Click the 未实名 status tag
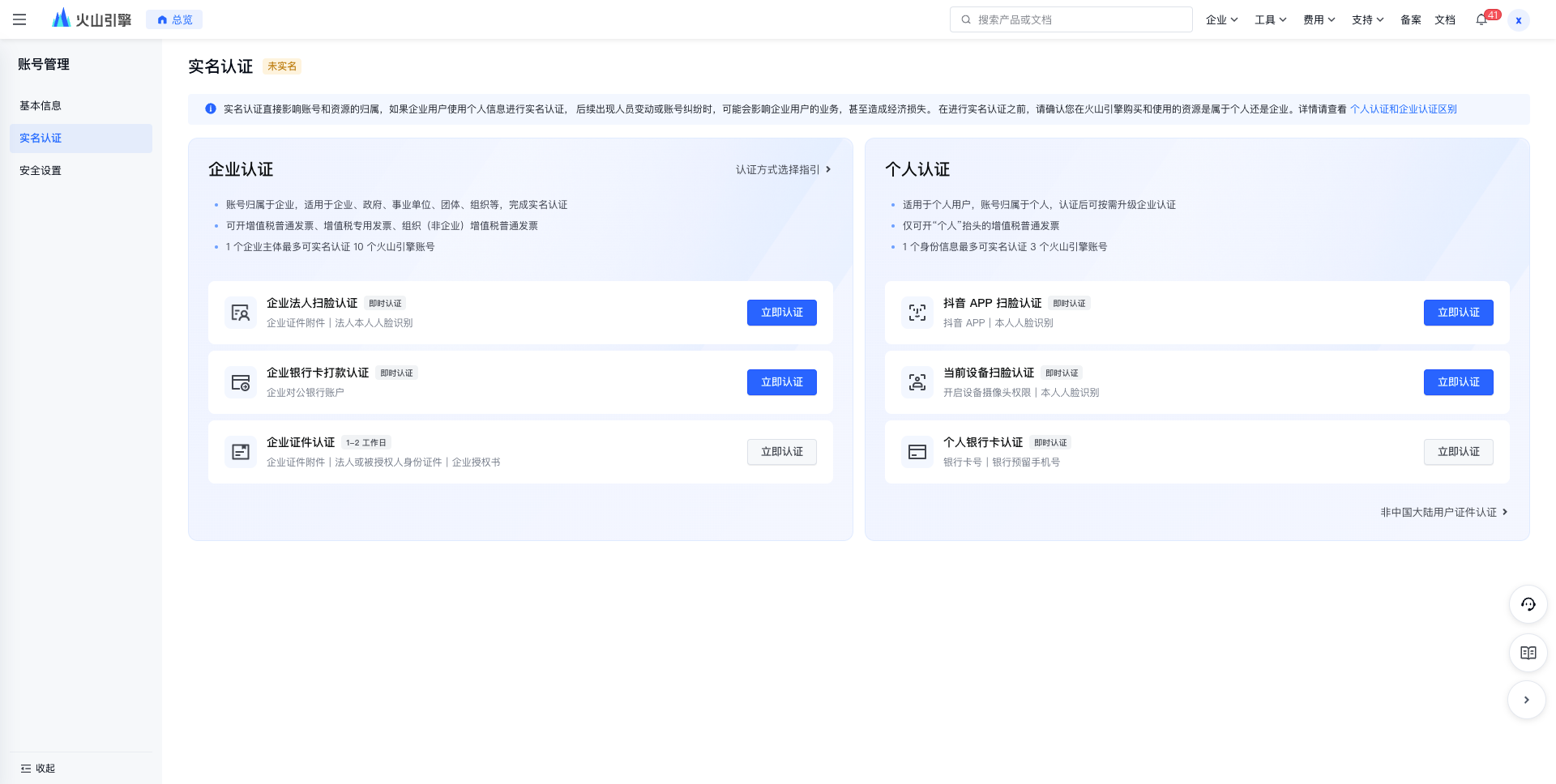This screenshot has height=784, width=1556. [282, 66]
